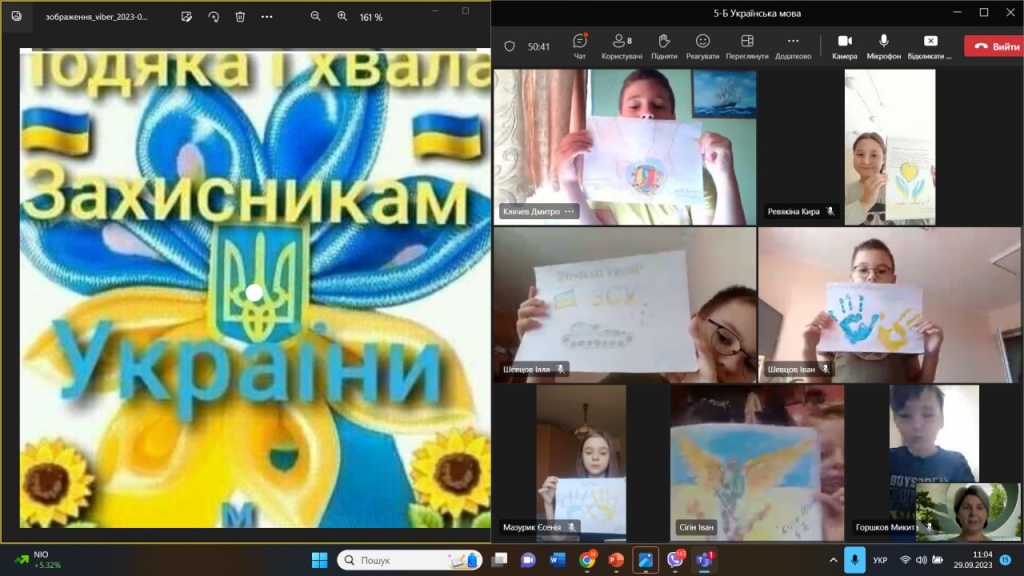Open Microsoft Teams from the taskbar

(705, 560)
